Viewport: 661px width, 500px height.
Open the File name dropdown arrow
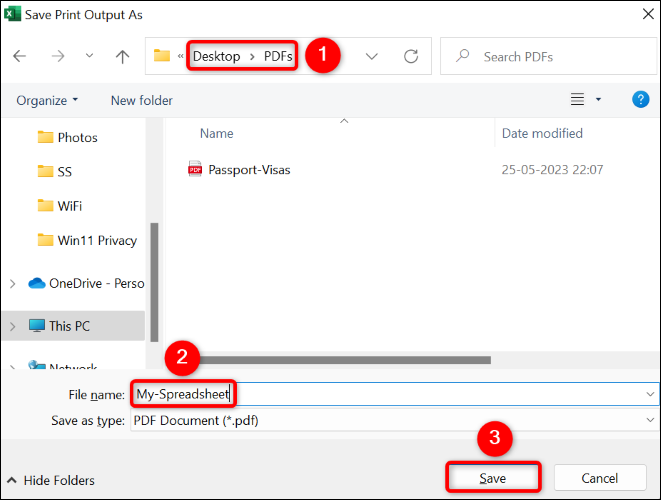650,394
